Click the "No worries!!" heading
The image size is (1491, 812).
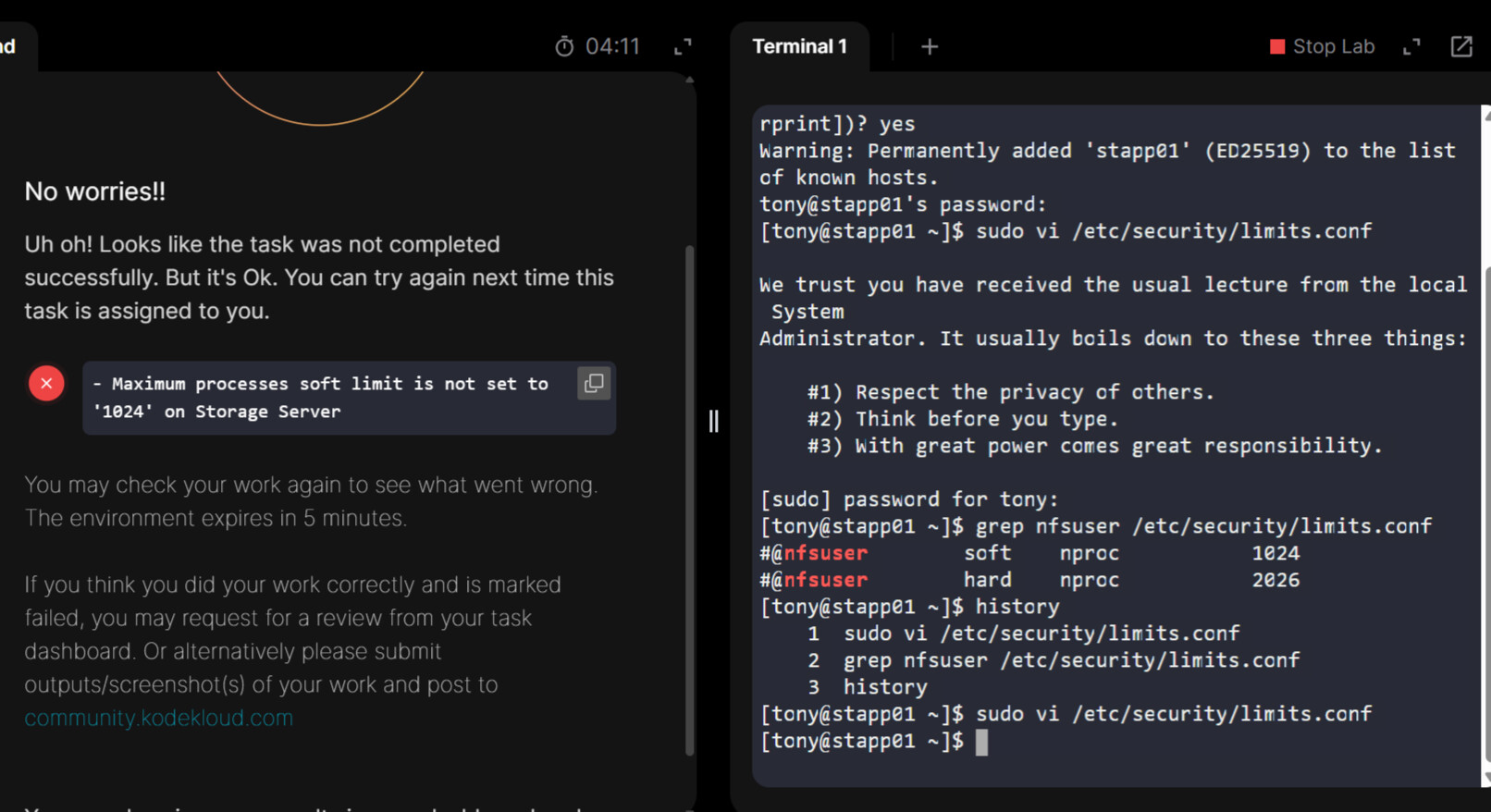coord(94,191)
